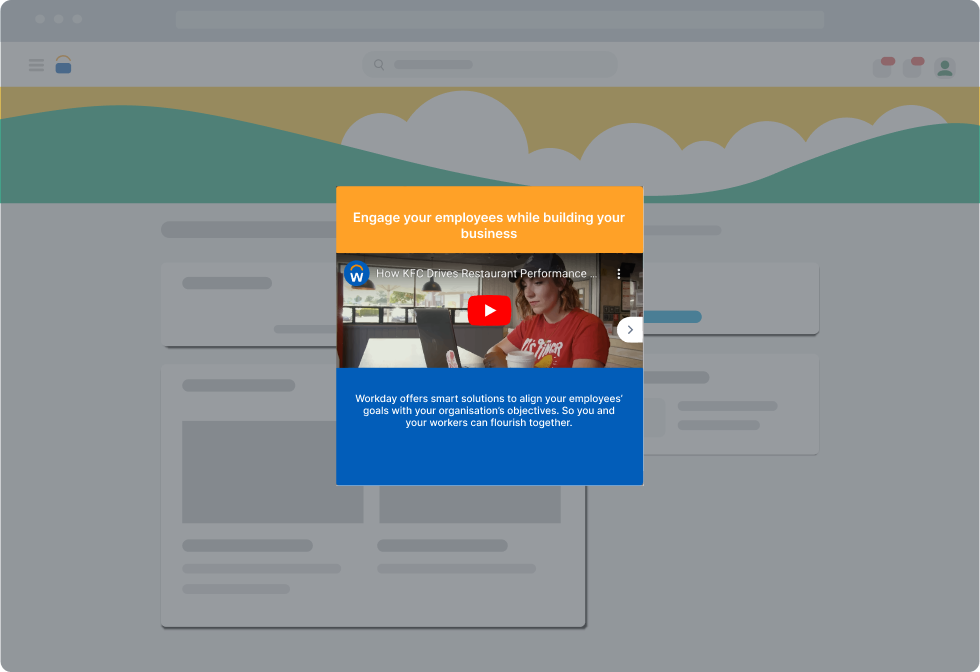
Task: Open the video's three-dot options menu
Action: pos(619,274)
